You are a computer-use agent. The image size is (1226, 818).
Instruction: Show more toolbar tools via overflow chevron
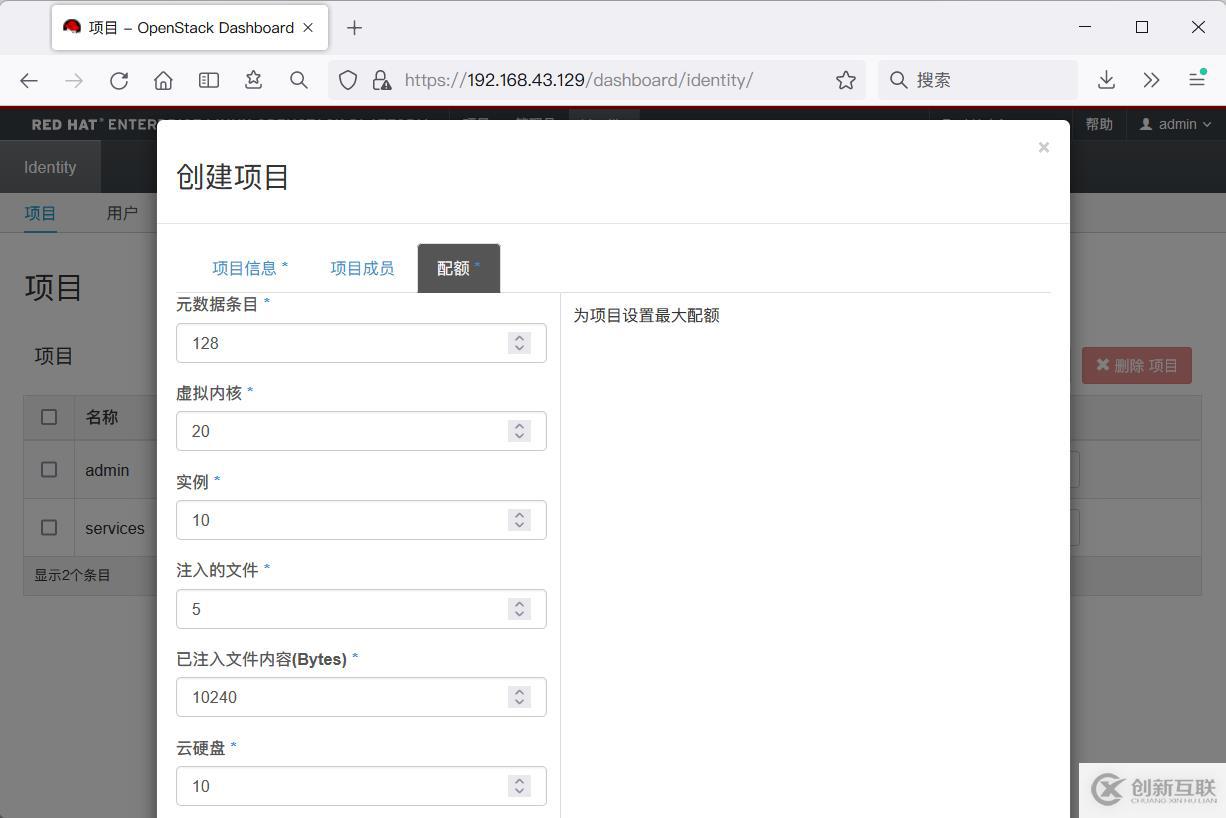[1151, 80]
